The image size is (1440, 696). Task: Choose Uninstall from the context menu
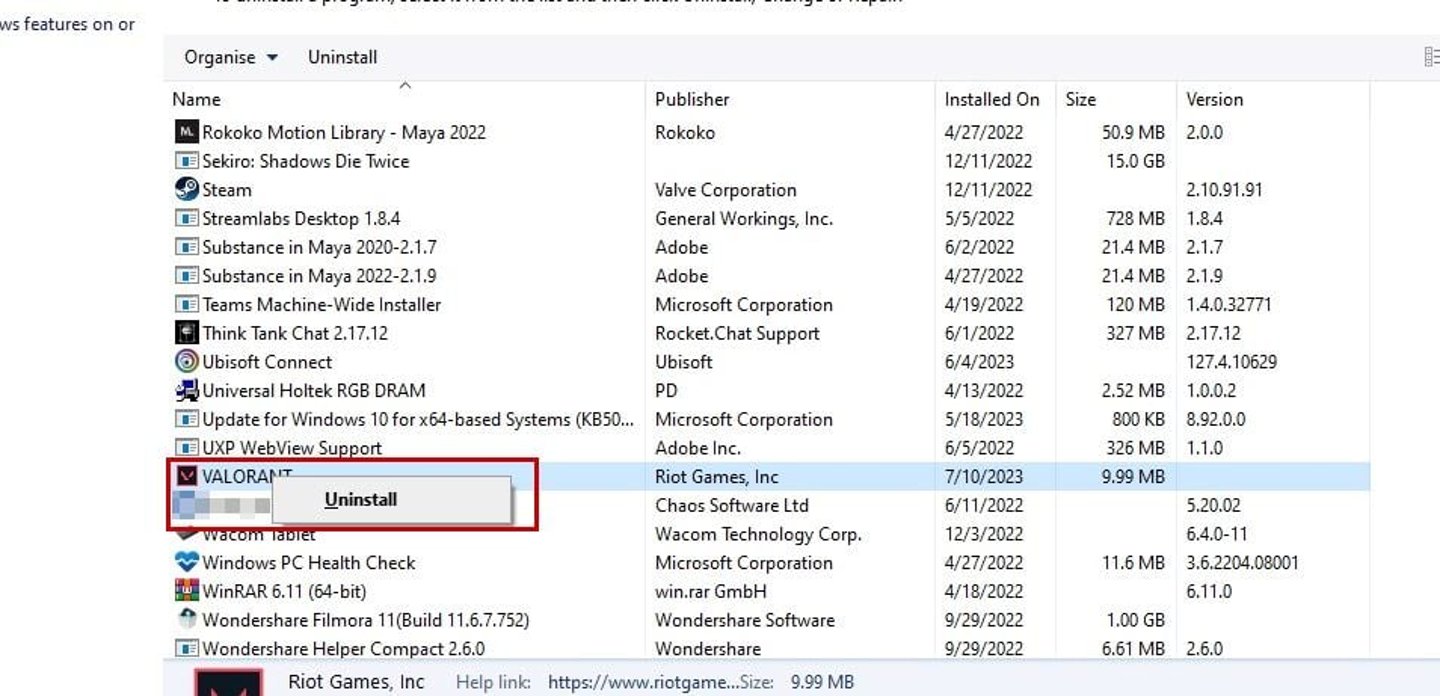[360, 499]
